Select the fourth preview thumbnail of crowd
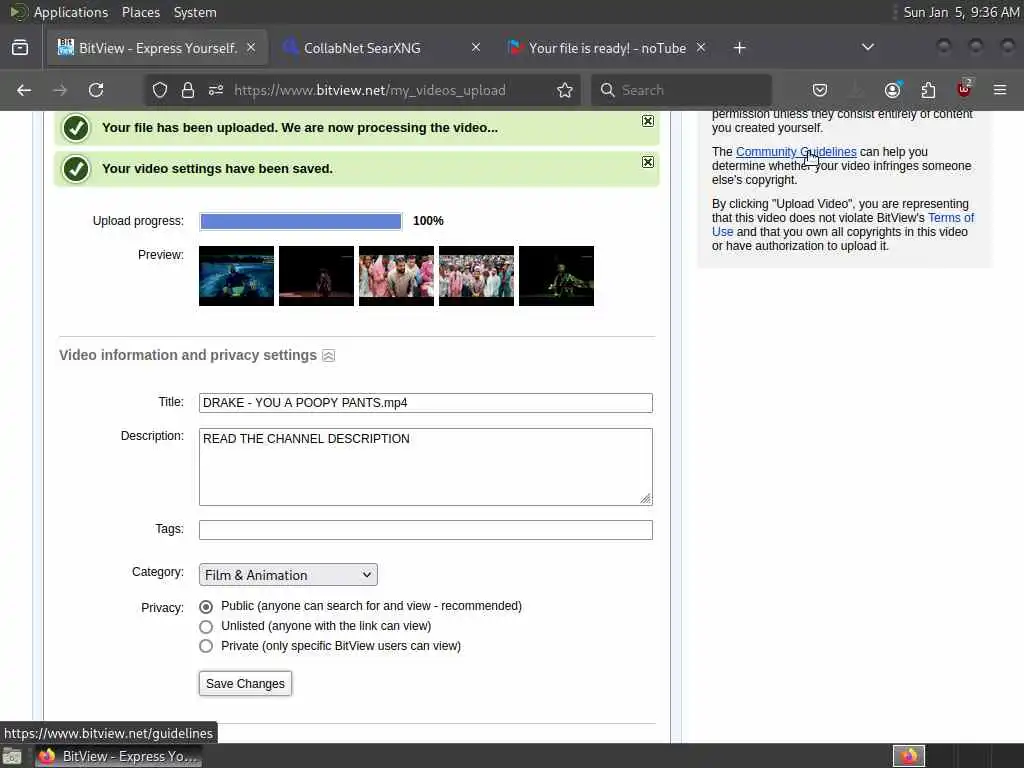 [476, 276]
